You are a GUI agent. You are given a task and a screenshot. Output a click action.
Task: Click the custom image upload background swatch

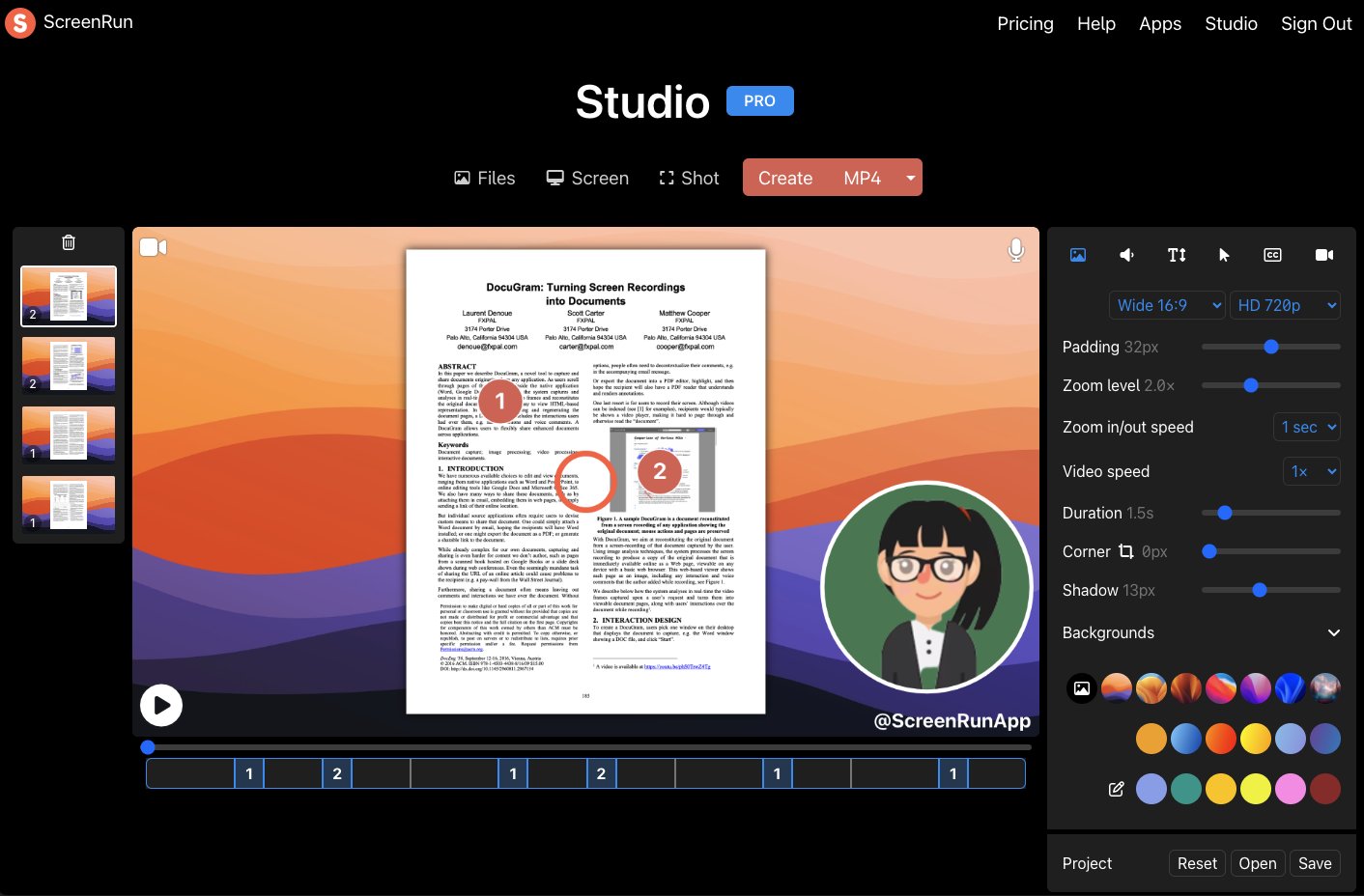point(1081,687)
